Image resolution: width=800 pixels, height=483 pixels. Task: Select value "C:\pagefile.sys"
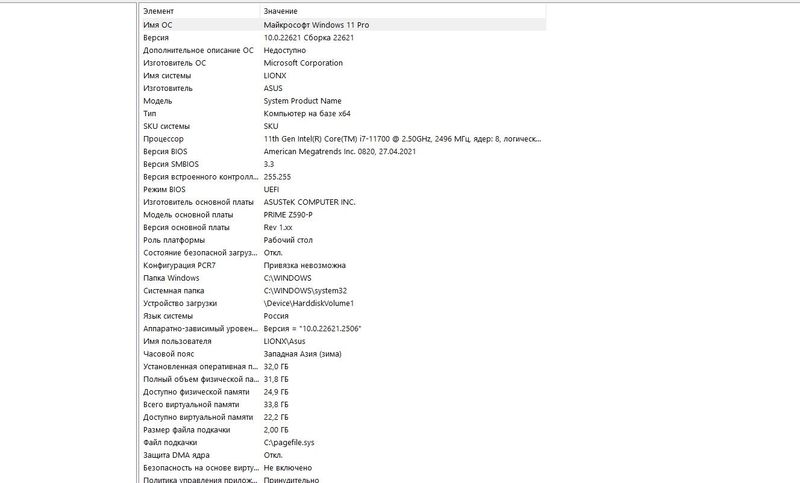click(289, 442)
